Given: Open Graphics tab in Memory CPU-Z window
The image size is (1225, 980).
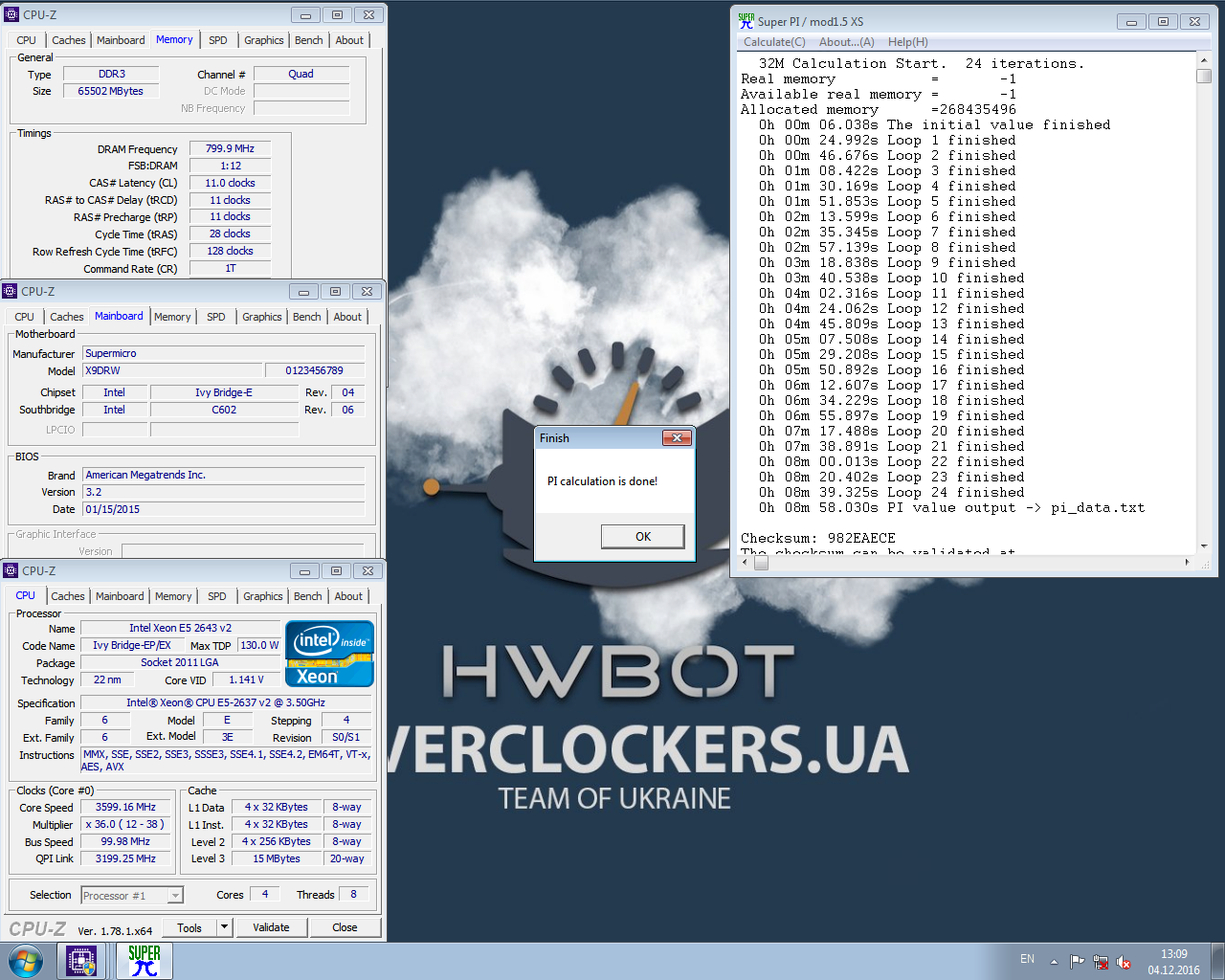Looking at the screenshot, I should click(x=263, y=40).
